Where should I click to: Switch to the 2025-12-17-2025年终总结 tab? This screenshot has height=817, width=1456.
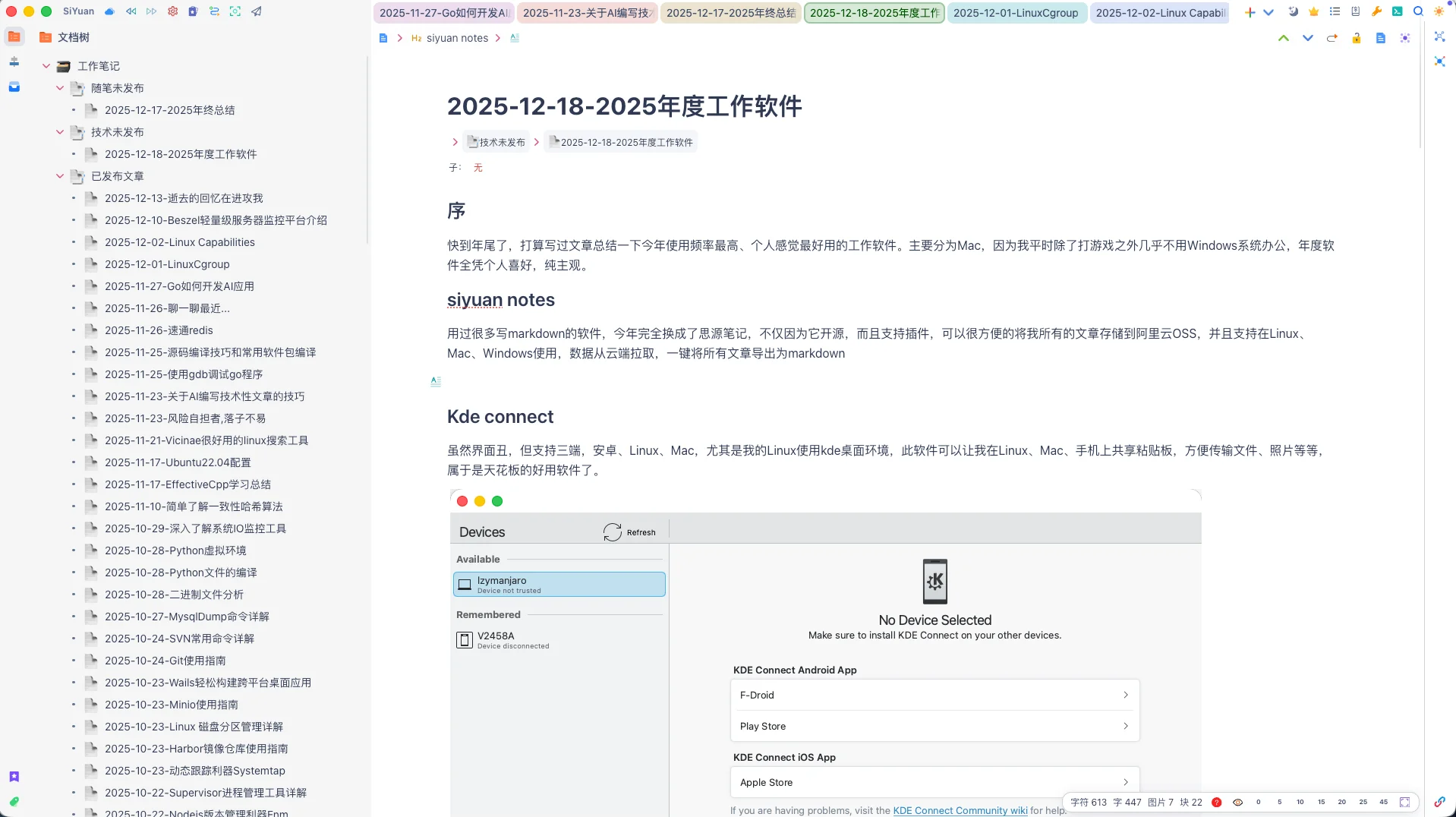click(730, 13)
